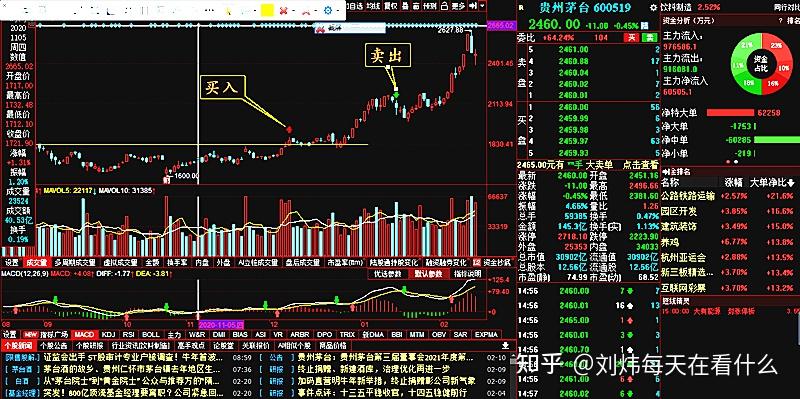Open the 论股堂 tab
Viewport: 800px width, 399px height.
[223, 345]
